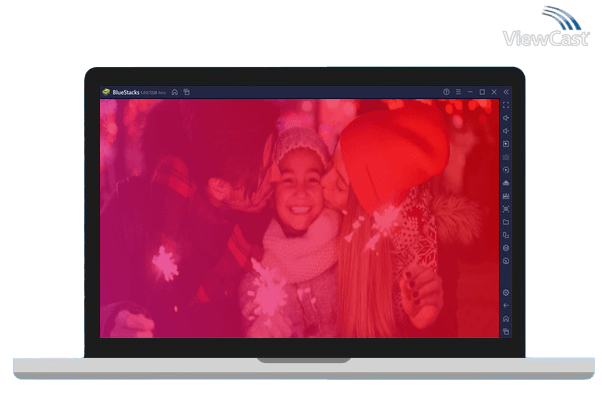Viewport: 602px width, 414px height.
Task: Close the BlueStacks window
Action: click(x=494, y=92)
